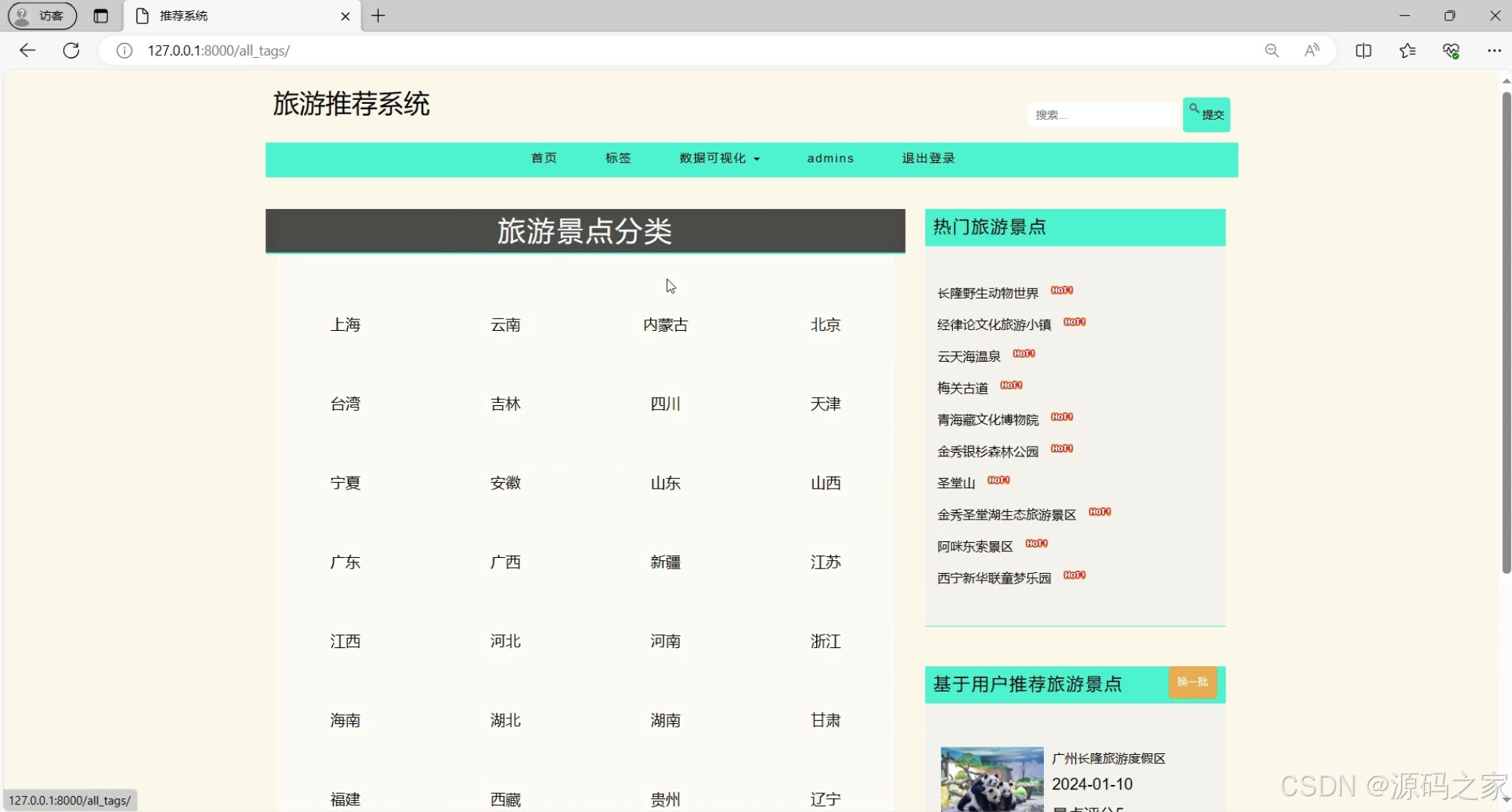The width and height of the screenshot is (1512, 812).
Task: Open the browser settings ellipsis menu
Action: tap(1495, 50)
